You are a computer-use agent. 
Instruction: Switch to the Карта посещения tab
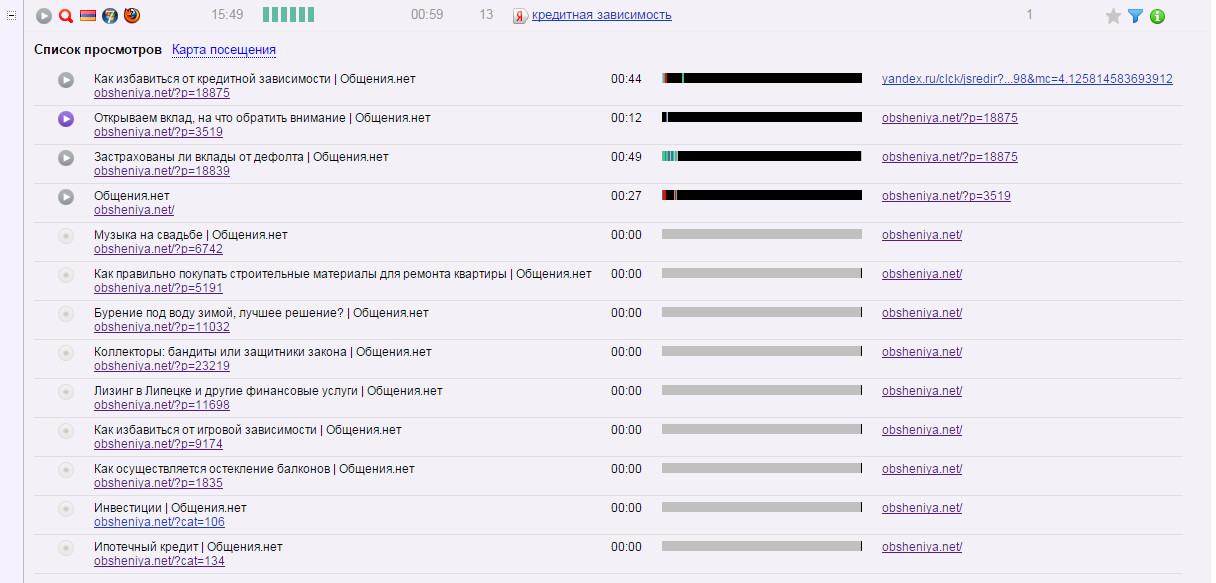click(x=224, y=49)
